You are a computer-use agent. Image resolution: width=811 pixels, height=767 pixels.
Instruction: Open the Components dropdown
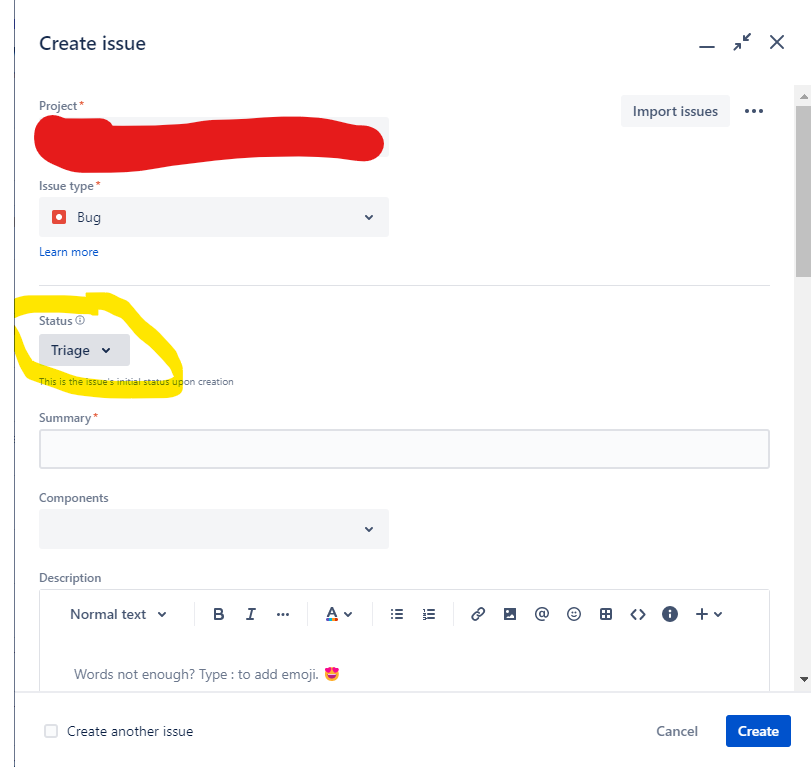214,529
